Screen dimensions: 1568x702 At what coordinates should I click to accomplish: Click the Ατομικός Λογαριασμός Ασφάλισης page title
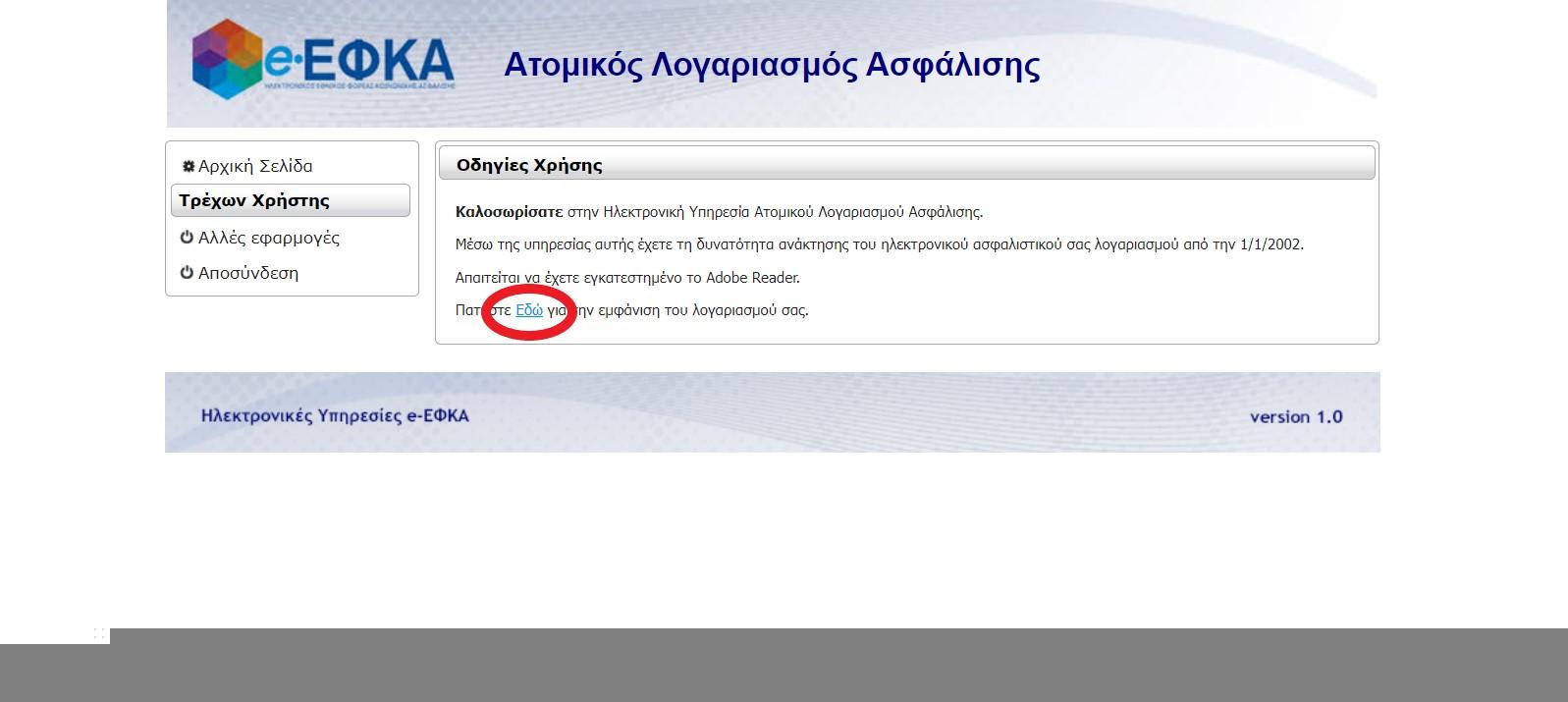click(771, 65)
